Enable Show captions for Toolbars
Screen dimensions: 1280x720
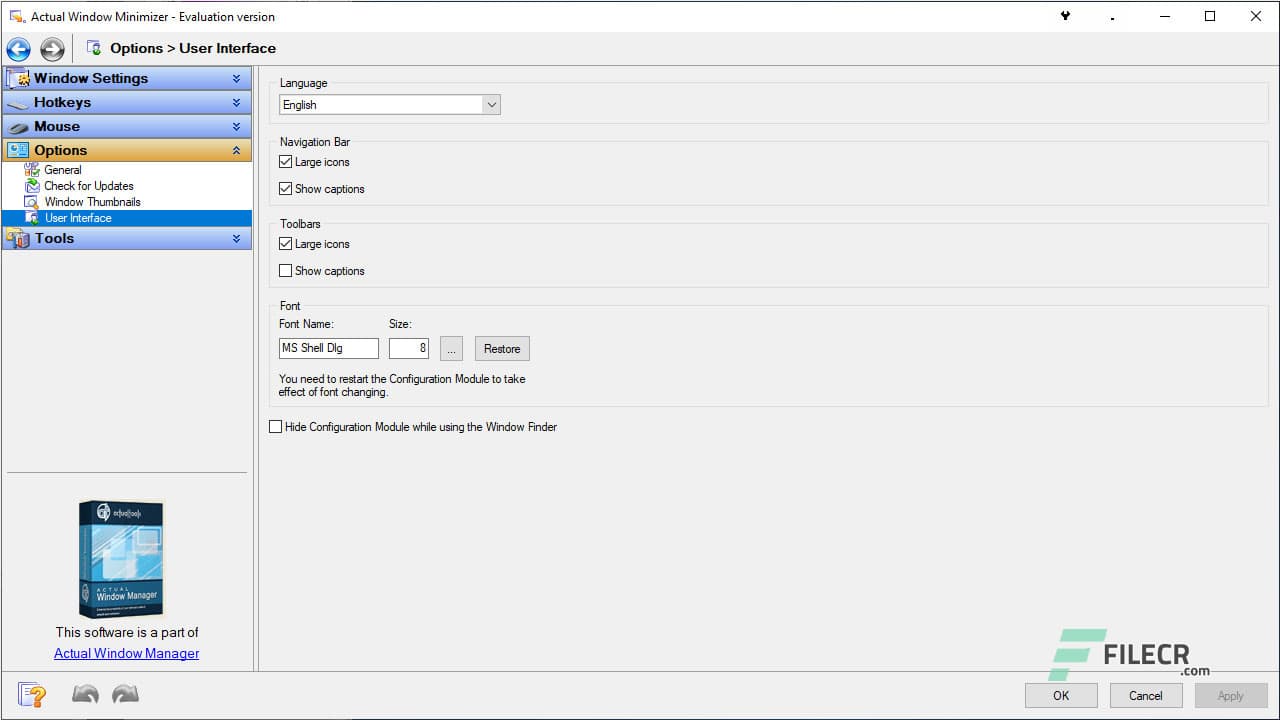[x=285, y=270]
